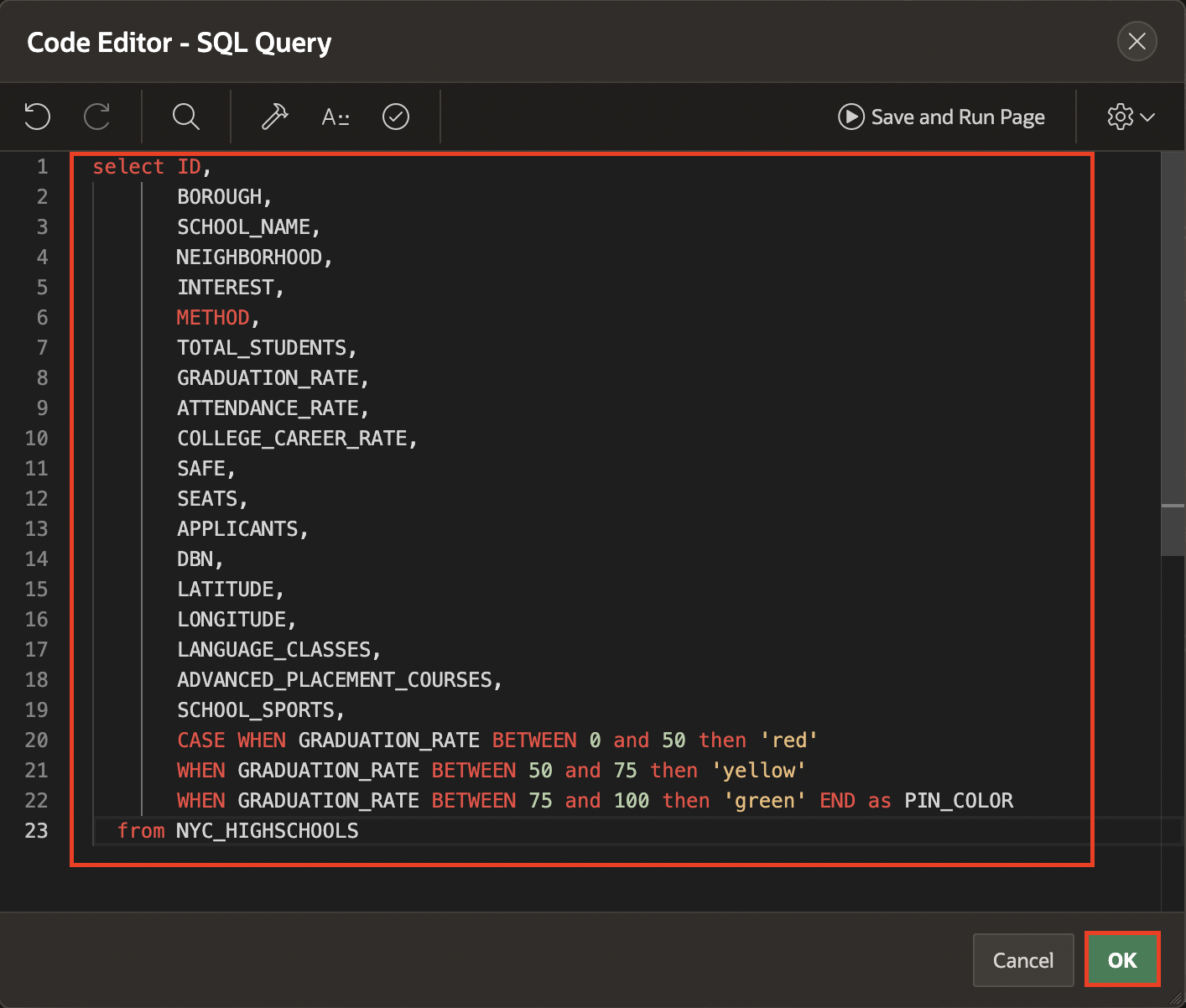Screen dimensions: 1186x1008
Task: Click SEATS on line 12
Action: (x=207, y=499)
